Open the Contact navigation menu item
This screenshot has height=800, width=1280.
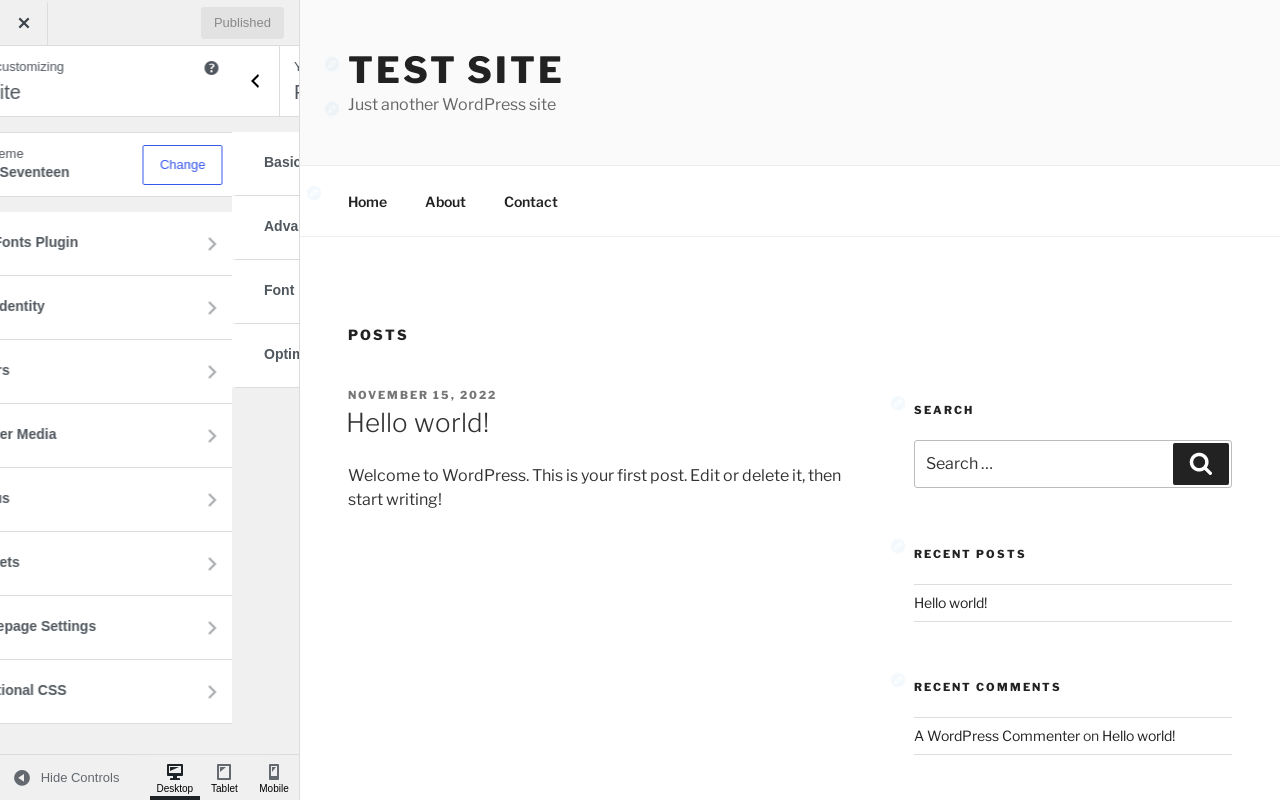530,202
